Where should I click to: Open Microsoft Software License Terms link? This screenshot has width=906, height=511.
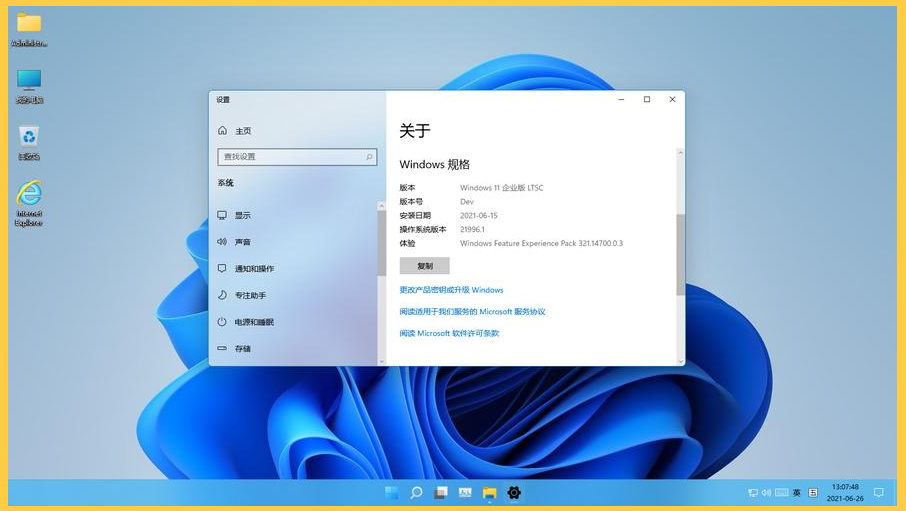(449, 334)
